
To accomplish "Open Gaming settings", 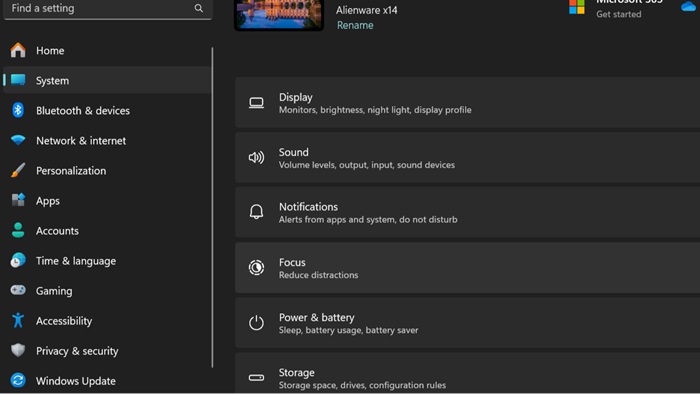I will (107, 290).
